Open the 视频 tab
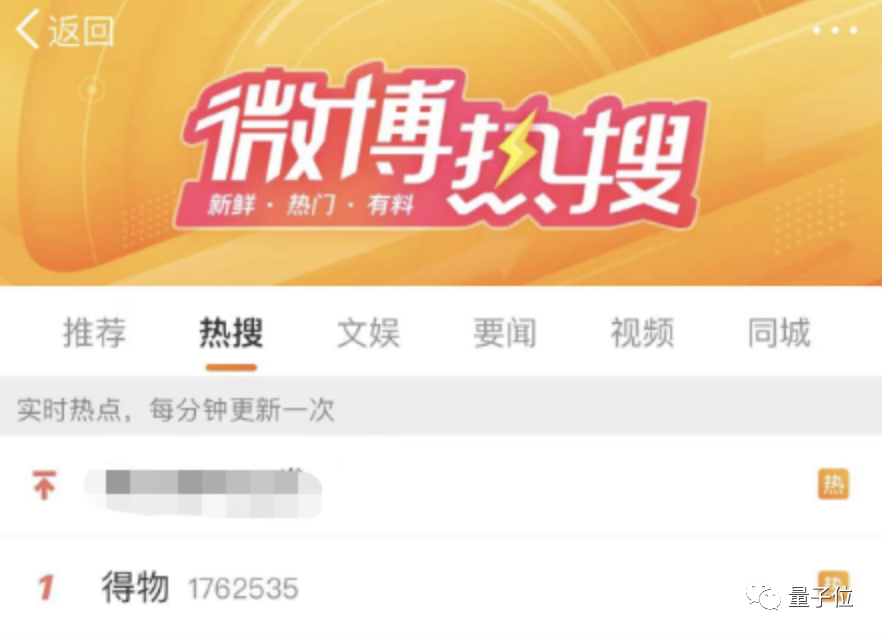 [x=642, y=332]
